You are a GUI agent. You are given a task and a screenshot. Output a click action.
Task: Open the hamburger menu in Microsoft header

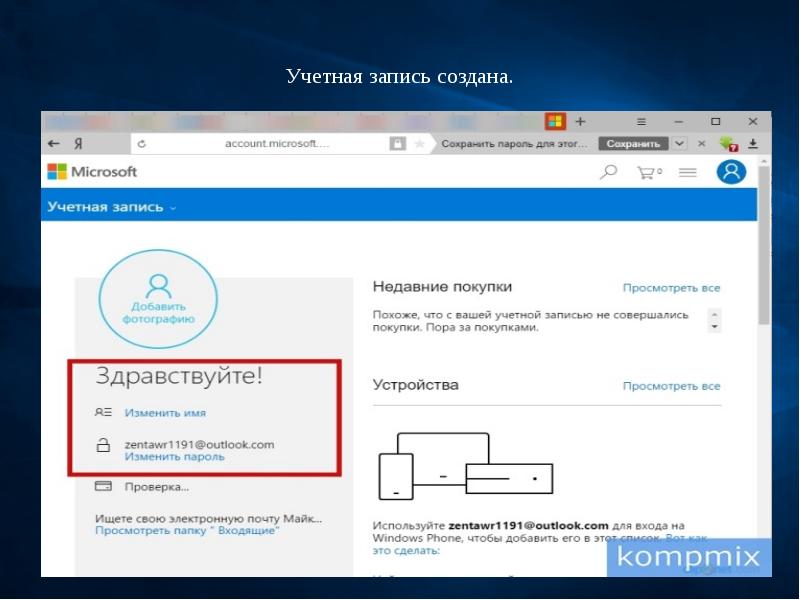(x=687, y=172)
